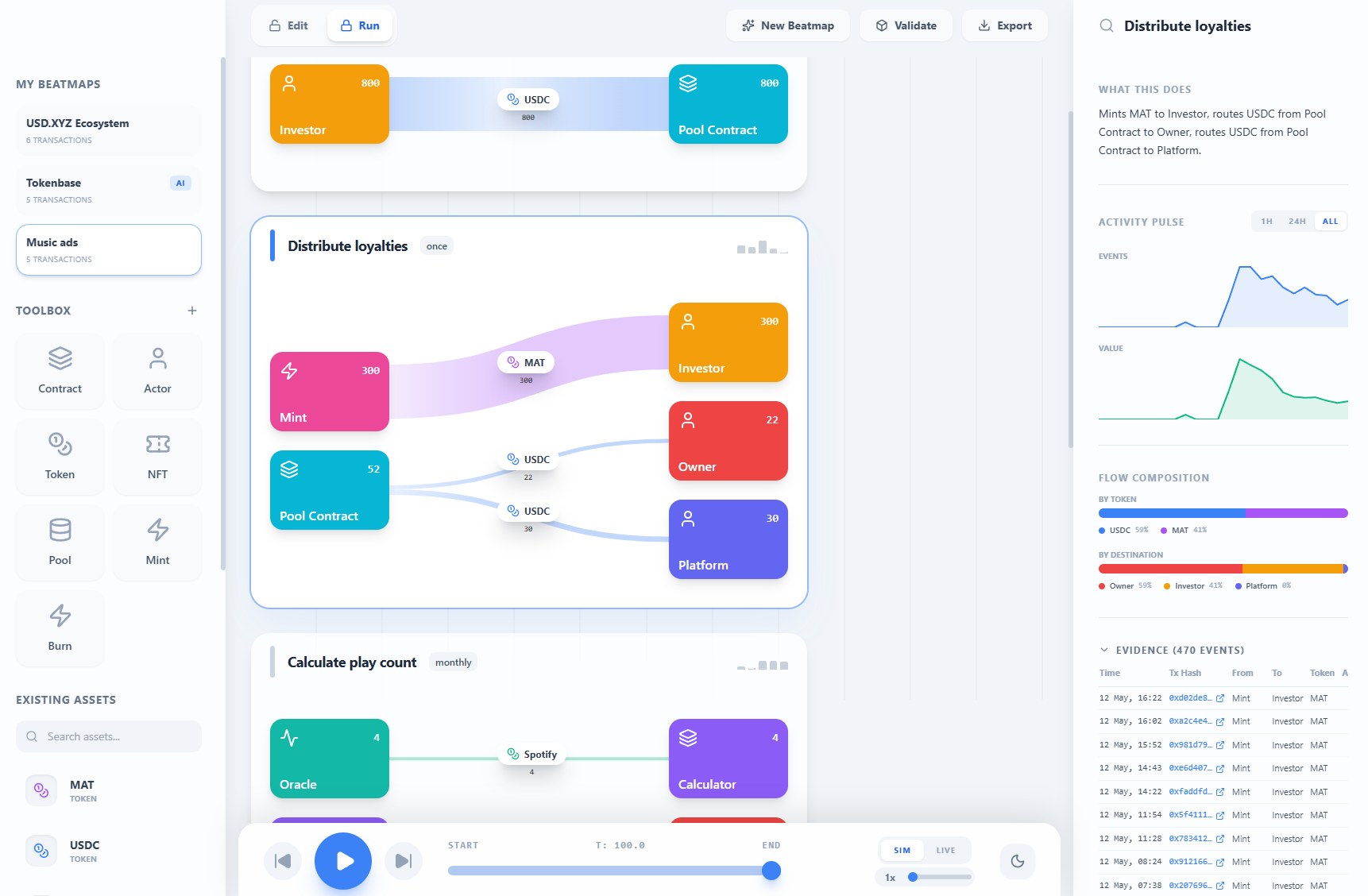The width and height of the screenshot is (1368, 896).
Task: Set activity pulse range to 1H
Action: coord(1267,222)
